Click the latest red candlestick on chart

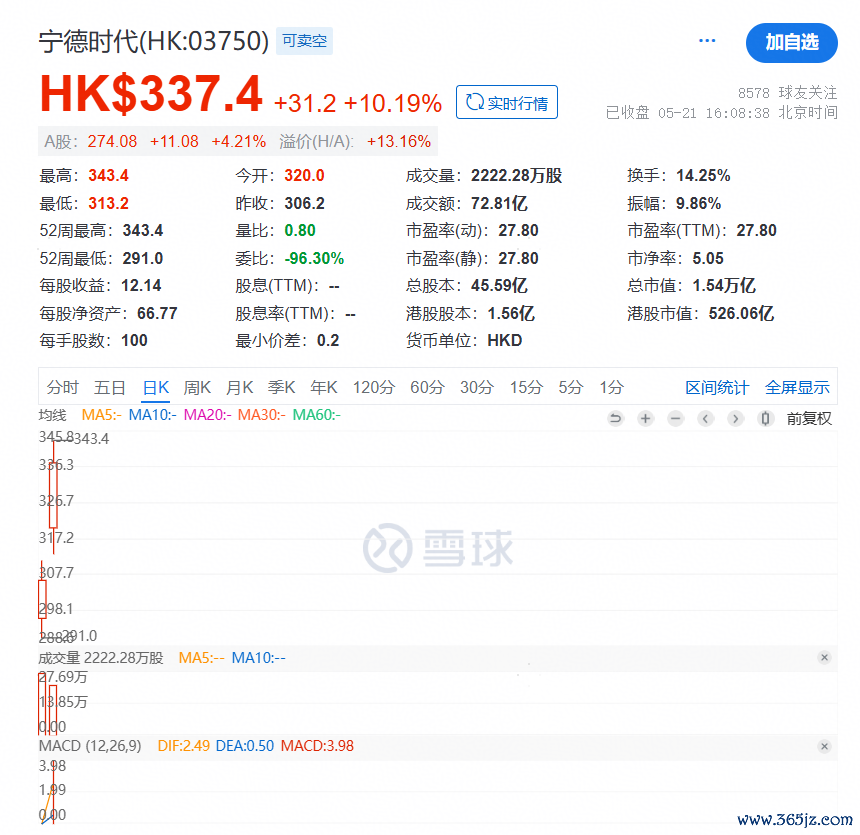coord(53,495)
